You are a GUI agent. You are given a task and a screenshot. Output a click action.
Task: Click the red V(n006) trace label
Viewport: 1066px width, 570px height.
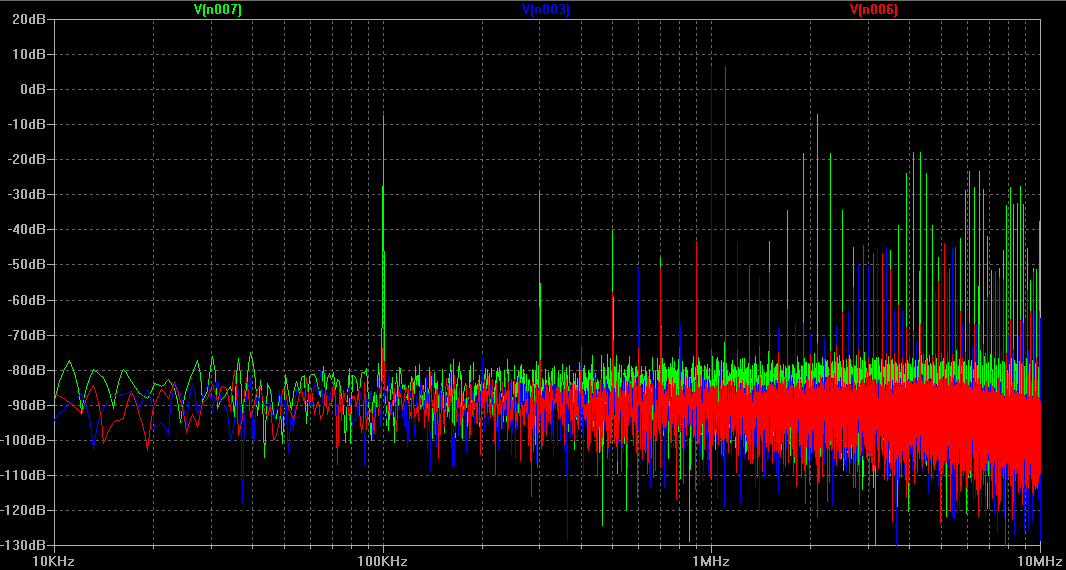(x=874, y=9)
